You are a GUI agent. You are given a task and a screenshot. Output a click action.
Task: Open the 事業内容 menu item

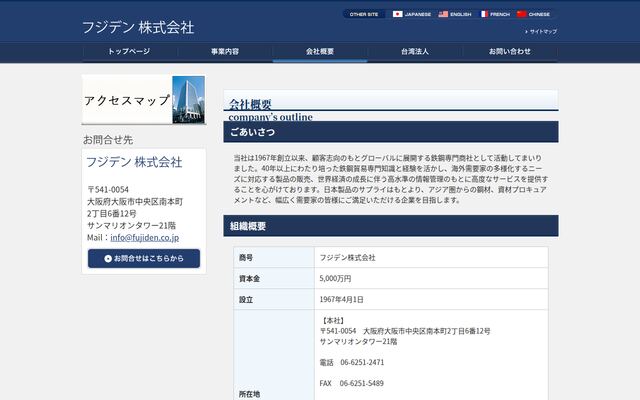click(x=225, y=51)
